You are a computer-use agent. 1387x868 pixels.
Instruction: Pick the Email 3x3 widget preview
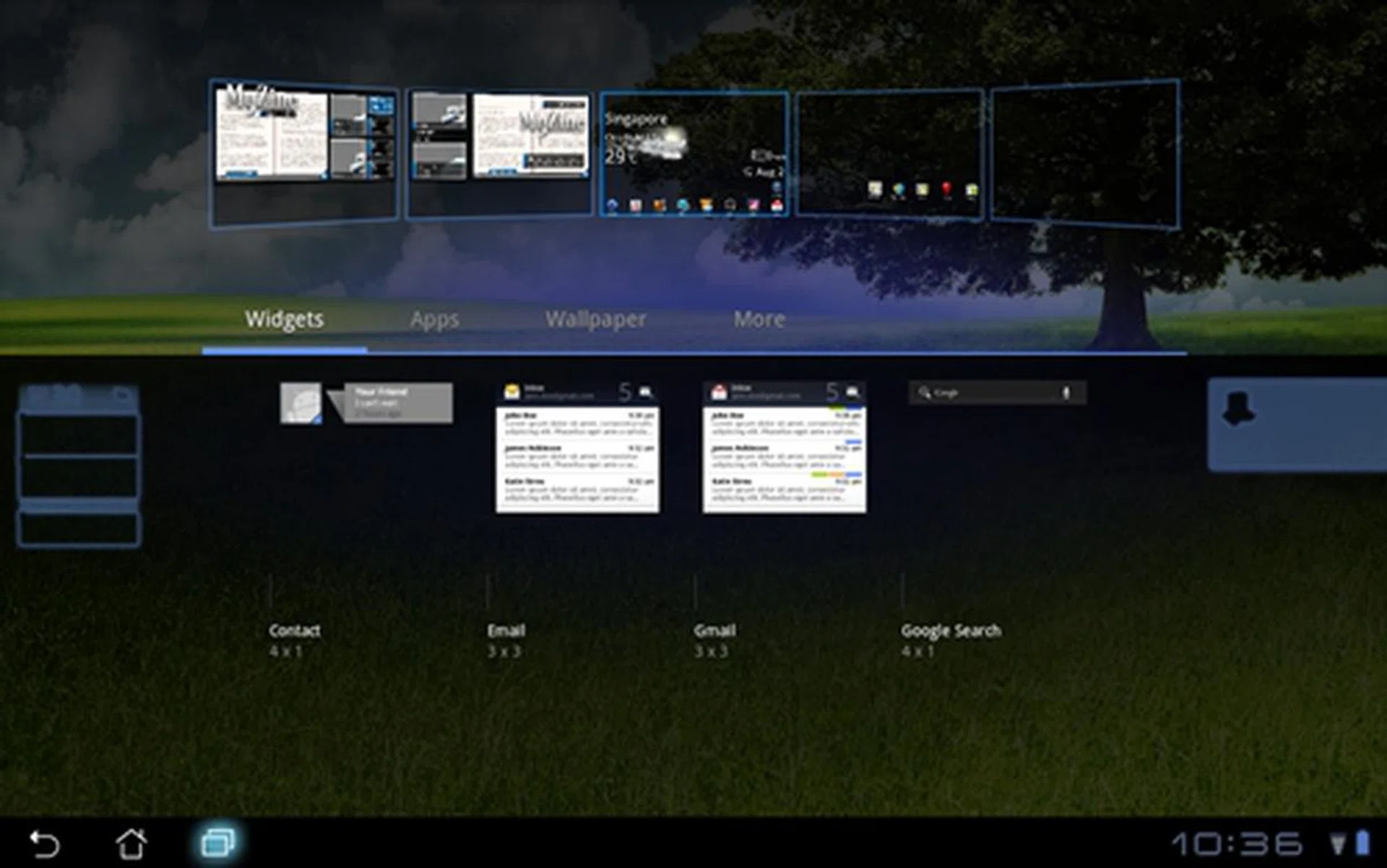pos(577,448)
